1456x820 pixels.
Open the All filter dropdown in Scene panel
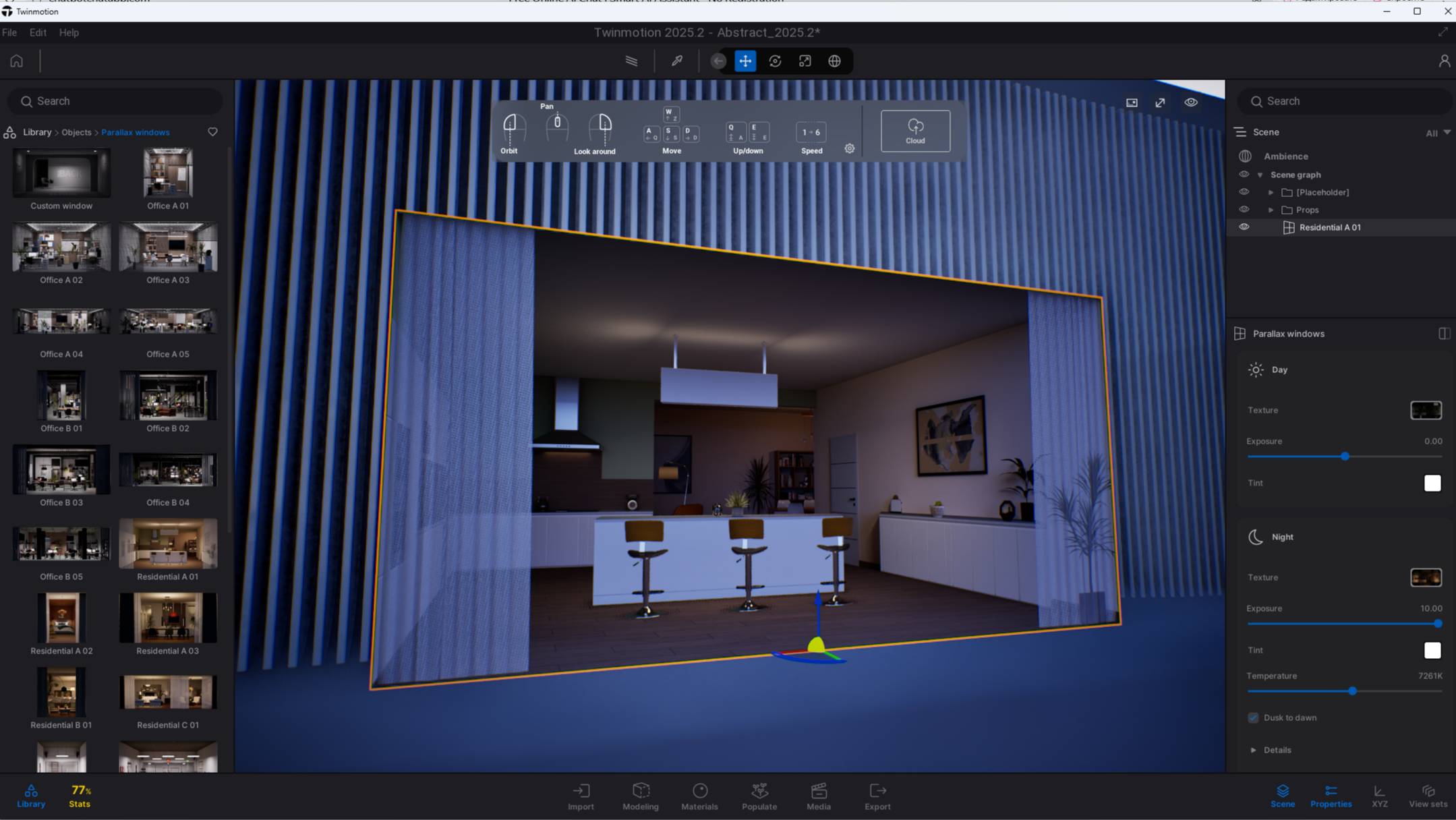(1438, 133)
